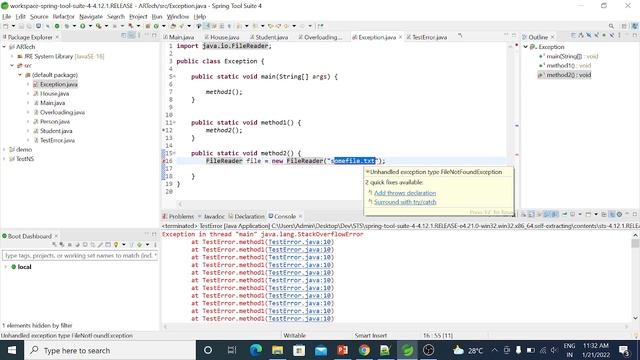Click the Debug bug icon in toolbar
640x360 pixels.
click(67, 26)
